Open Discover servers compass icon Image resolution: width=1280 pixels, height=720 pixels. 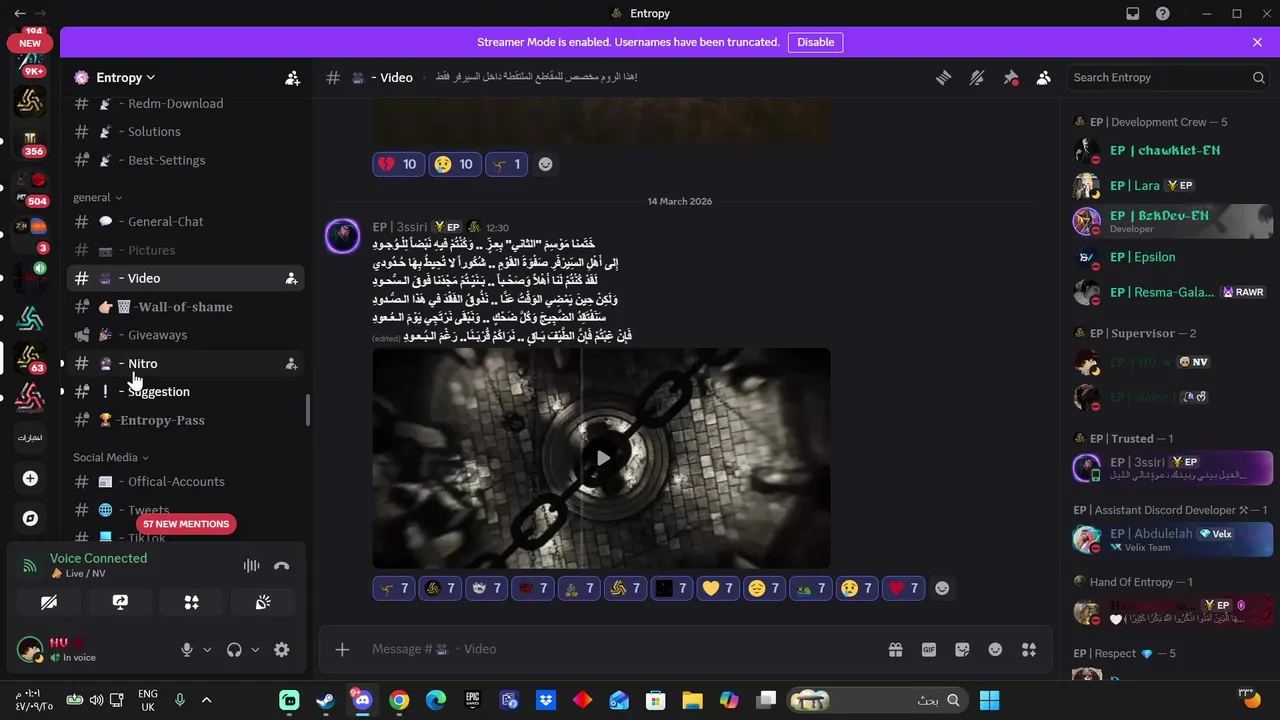point(30,518)
